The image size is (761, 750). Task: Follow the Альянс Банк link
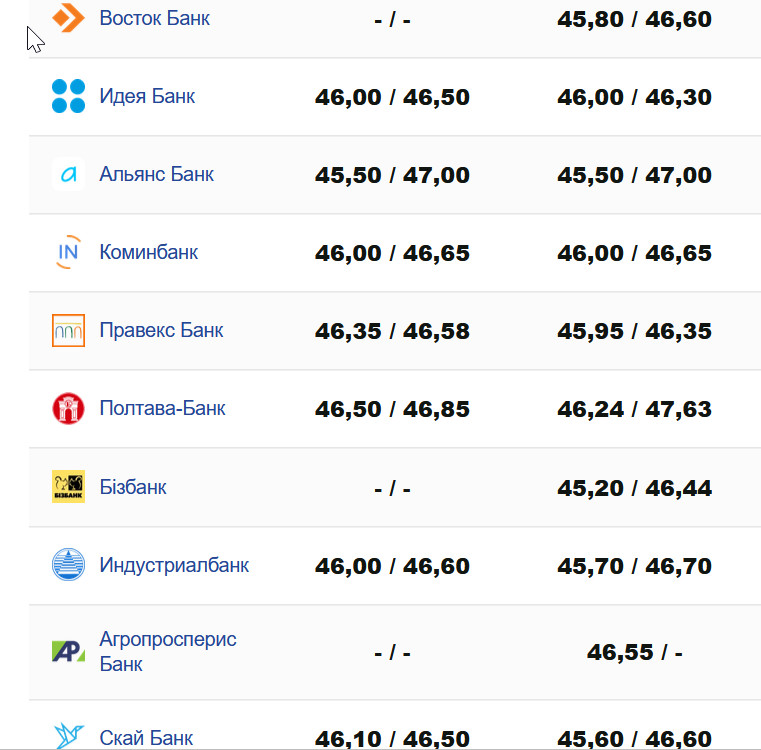[156, 174]
